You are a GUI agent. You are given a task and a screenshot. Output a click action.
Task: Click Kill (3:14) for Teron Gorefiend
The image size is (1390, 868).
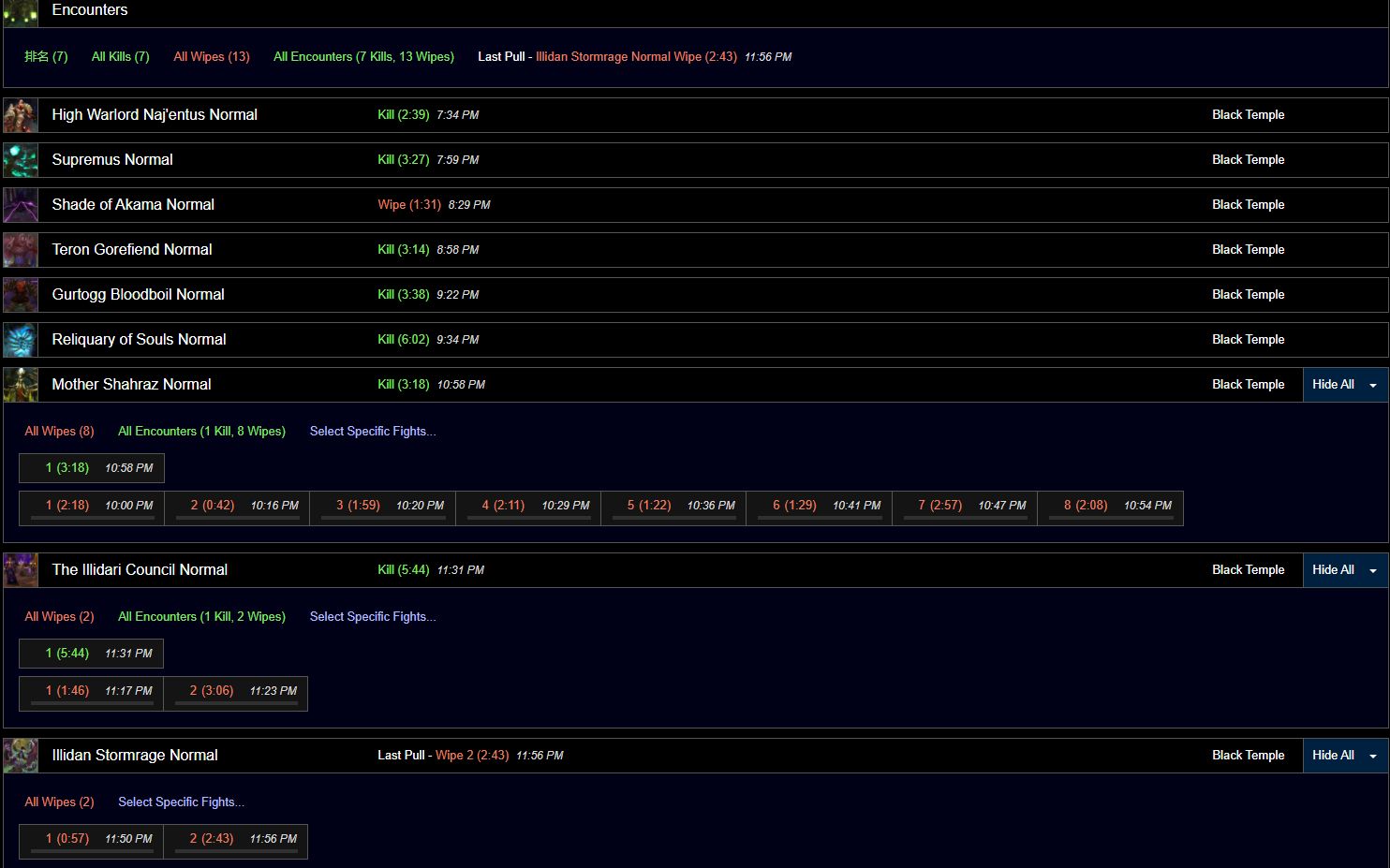[404, 249]
